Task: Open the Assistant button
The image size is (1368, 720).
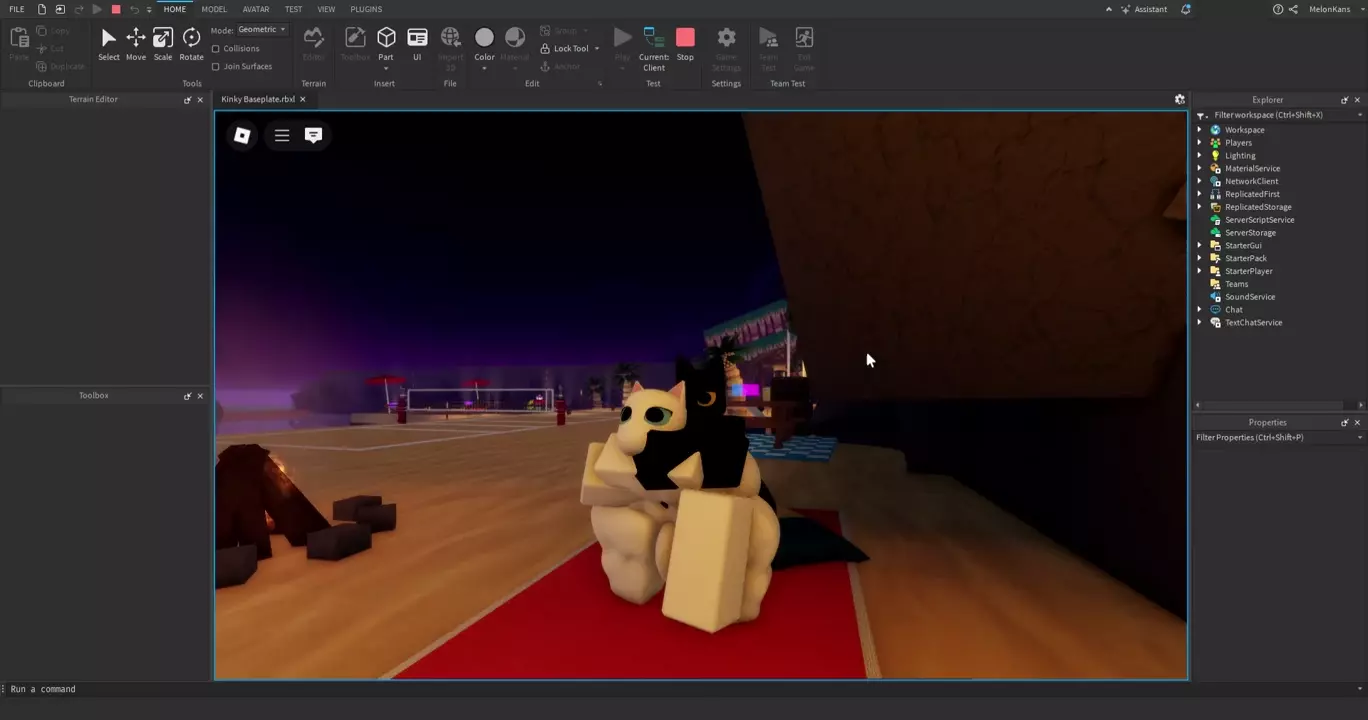Action: click(x=1143, y=9)
